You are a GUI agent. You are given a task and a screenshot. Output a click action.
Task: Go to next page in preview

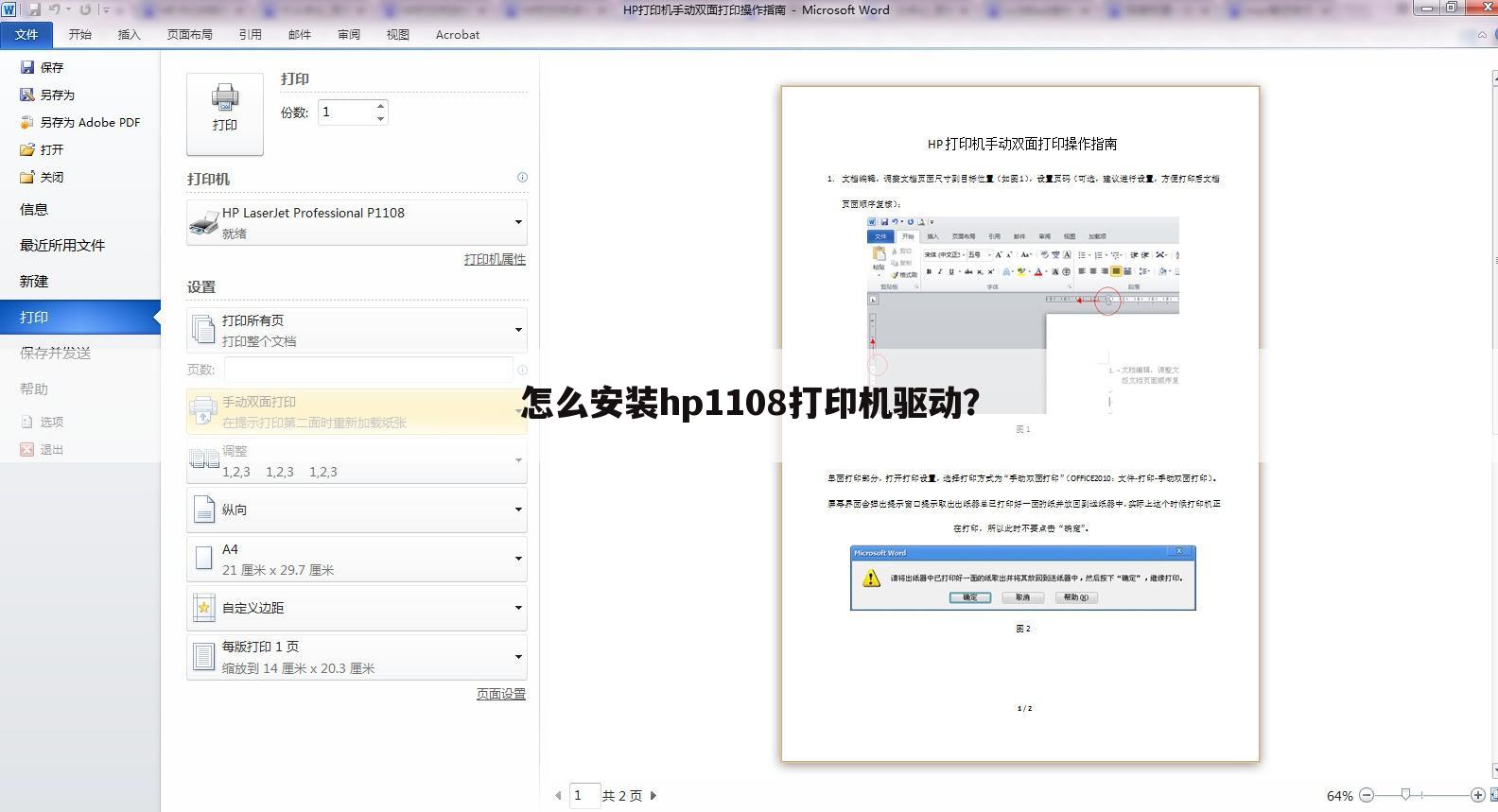click(x=653, y=796)
